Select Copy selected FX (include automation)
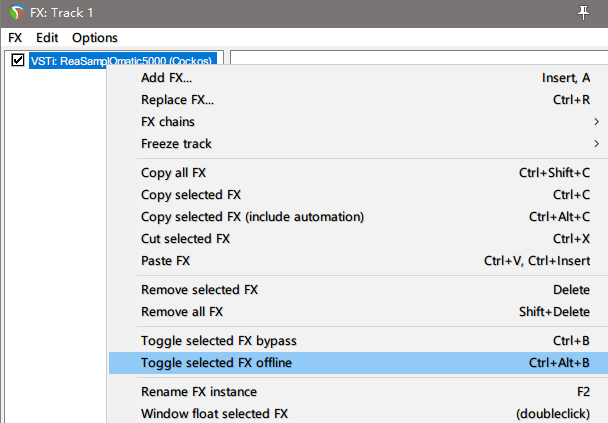Viewport: 608px width, 423px height. pyautogui.click(x=358, y=217)
